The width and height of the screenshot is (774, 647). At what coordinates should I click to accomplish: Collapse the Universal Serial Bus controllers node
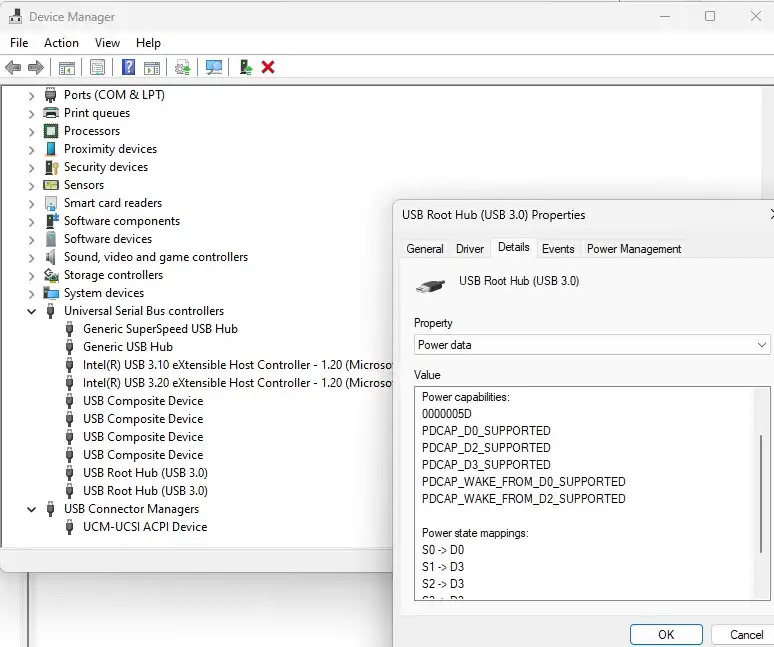[x=31, y=311]
